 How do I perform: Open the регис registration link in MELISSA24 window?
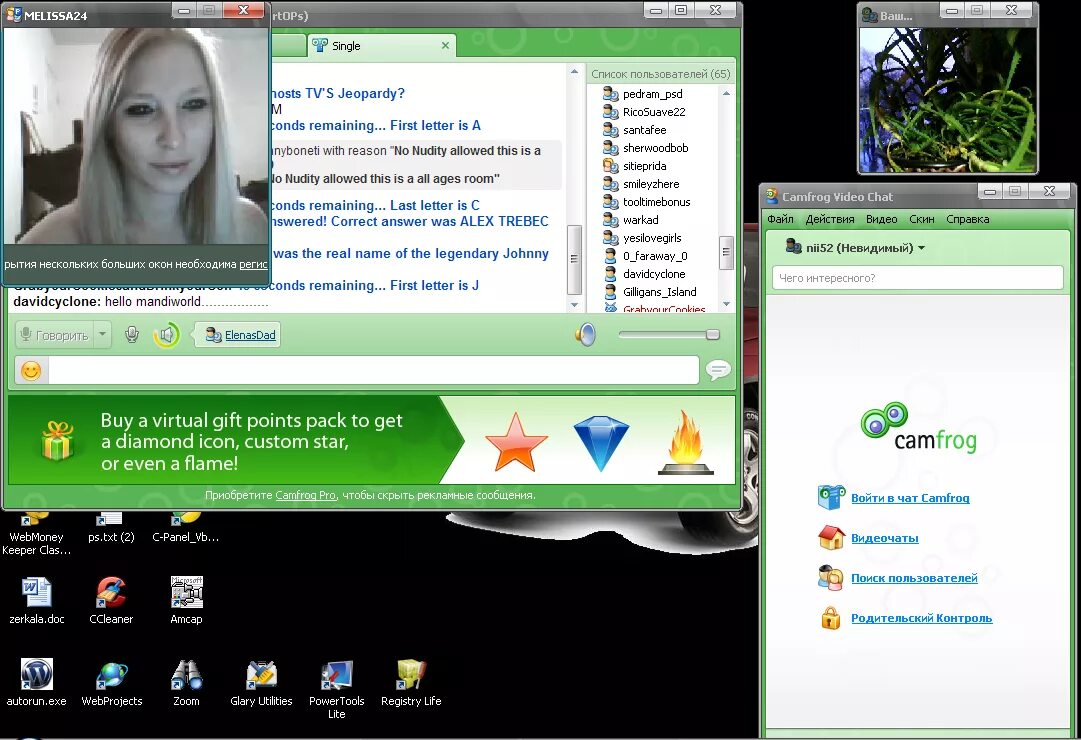253,264
